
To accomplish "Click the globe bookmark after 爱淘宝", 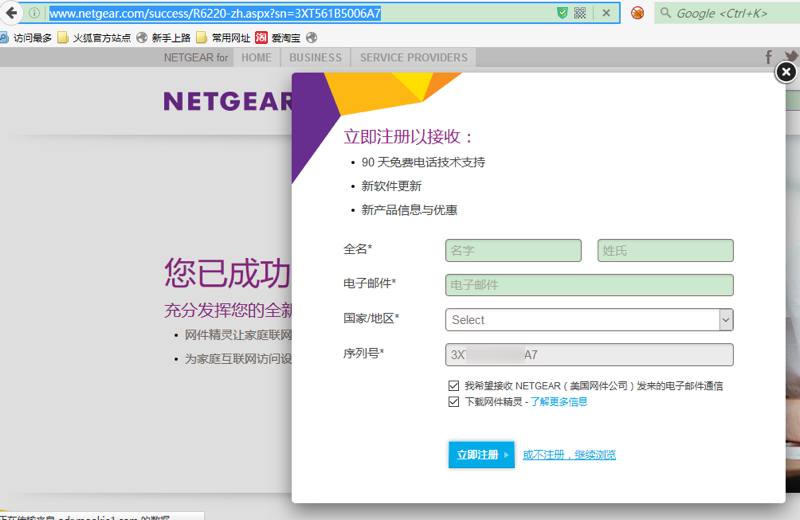I will tap(312, 38).
